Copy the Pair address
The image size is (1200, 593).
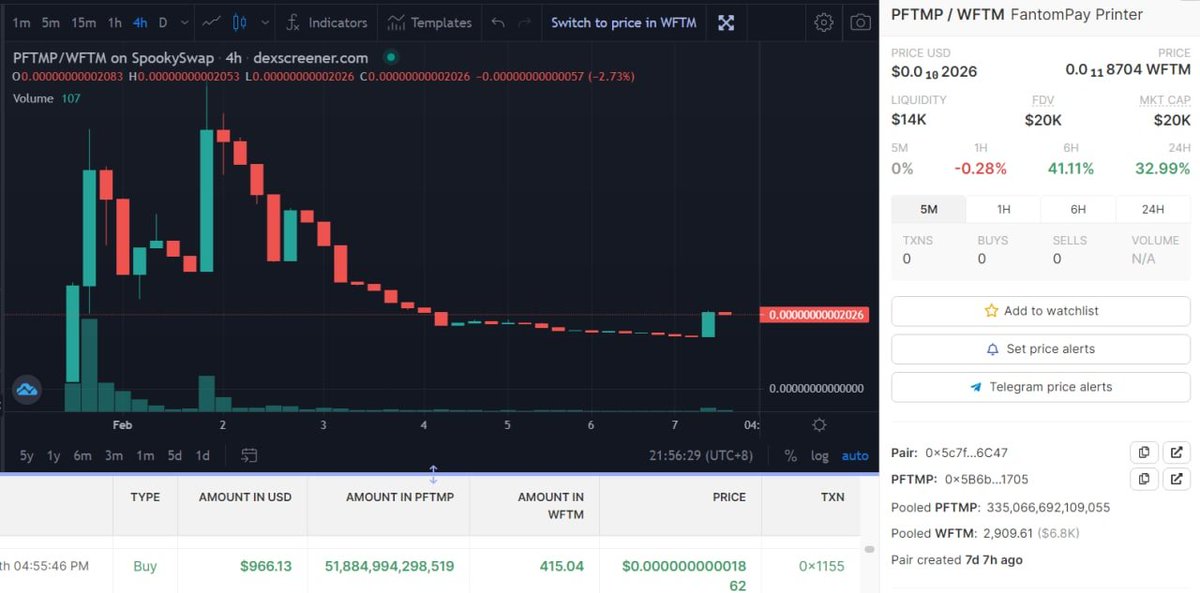[x=1143, y=453]
